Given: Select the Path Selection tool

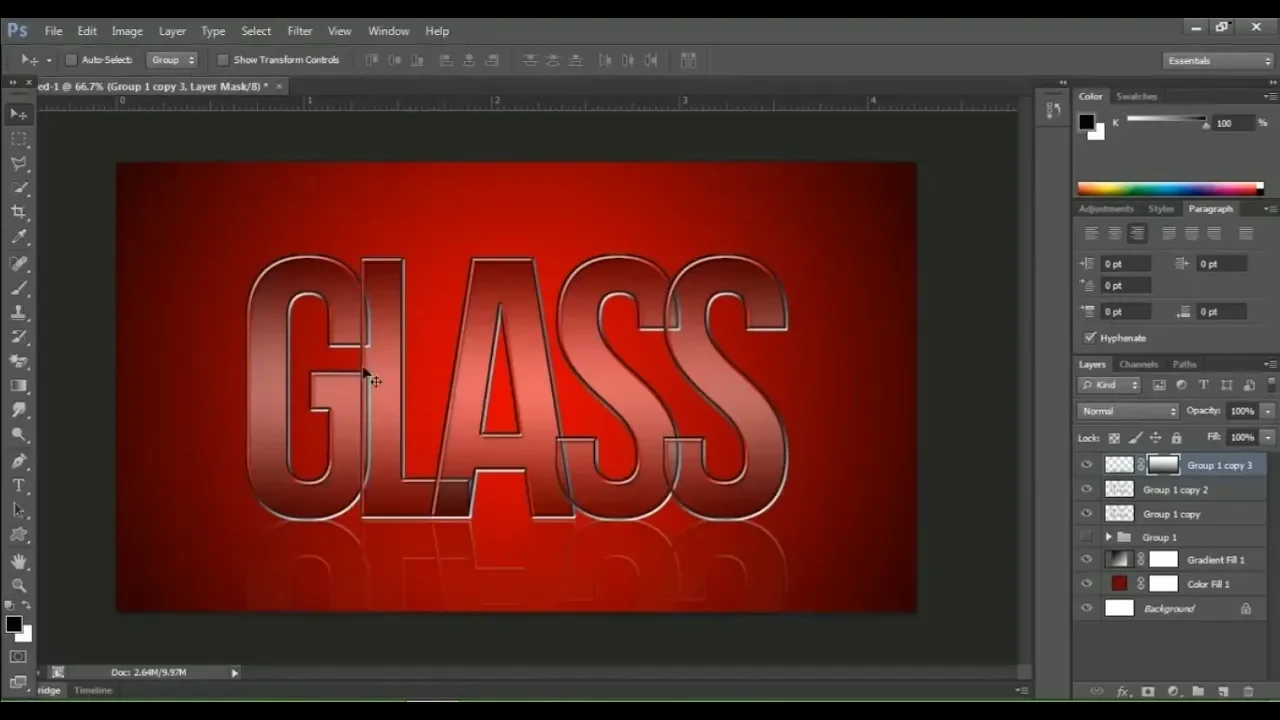Looking at the screenshot, I should pyautogui.click(x=19, y=510).
